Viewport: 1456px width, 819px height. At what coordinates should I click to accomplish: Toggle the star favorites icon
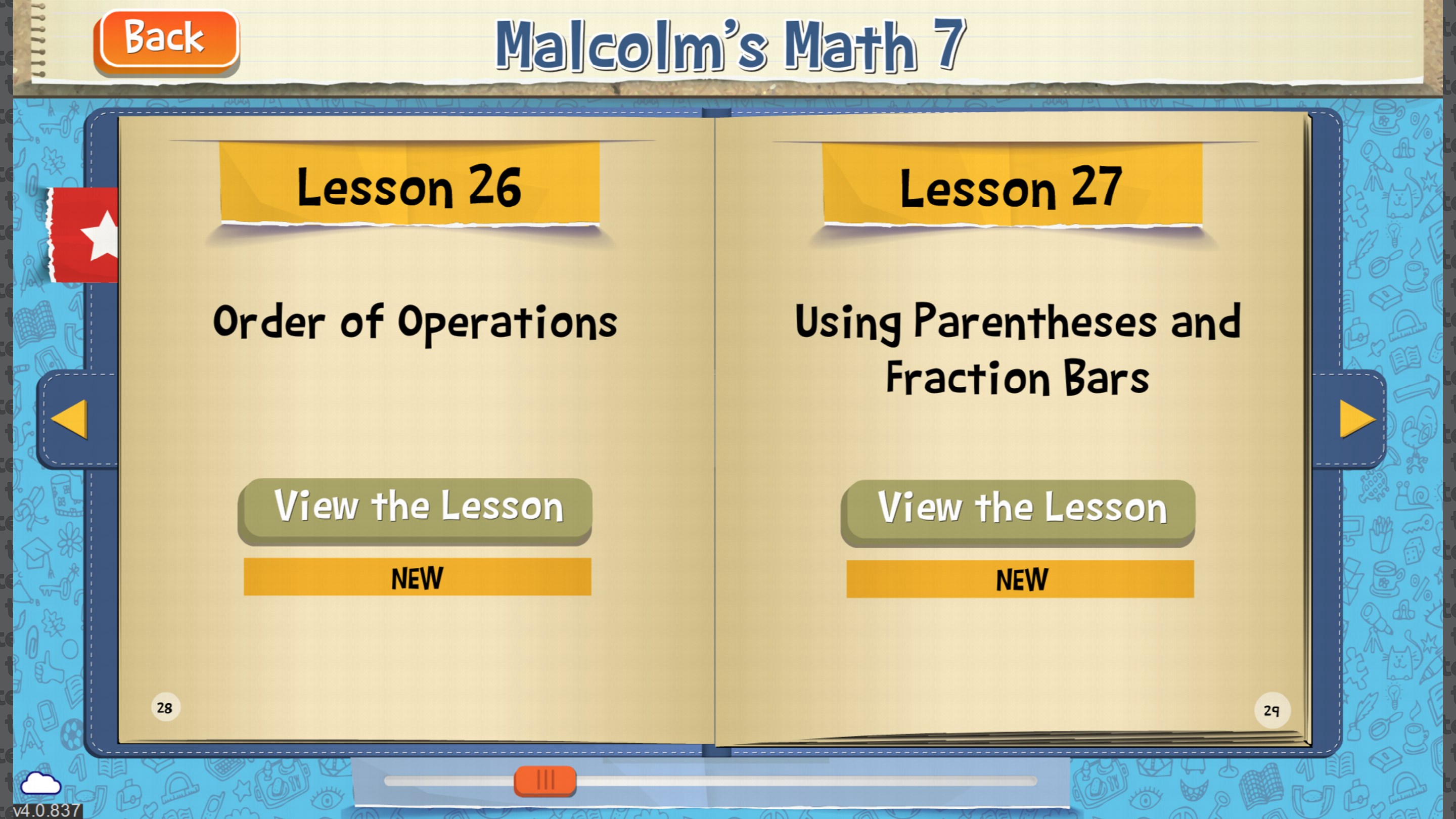90,234
